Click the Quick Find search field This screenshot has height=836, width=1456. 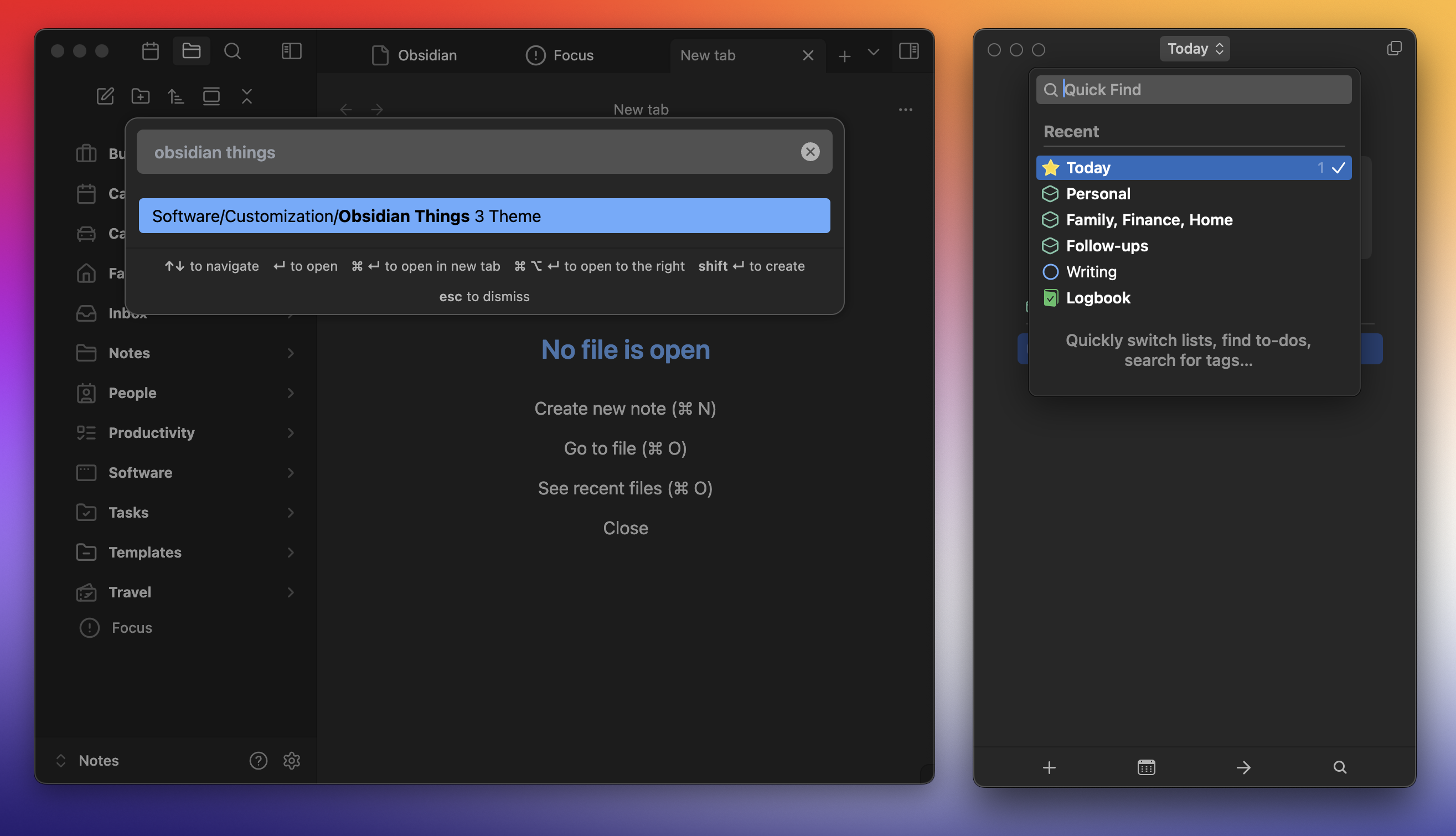pos(1194,90)
